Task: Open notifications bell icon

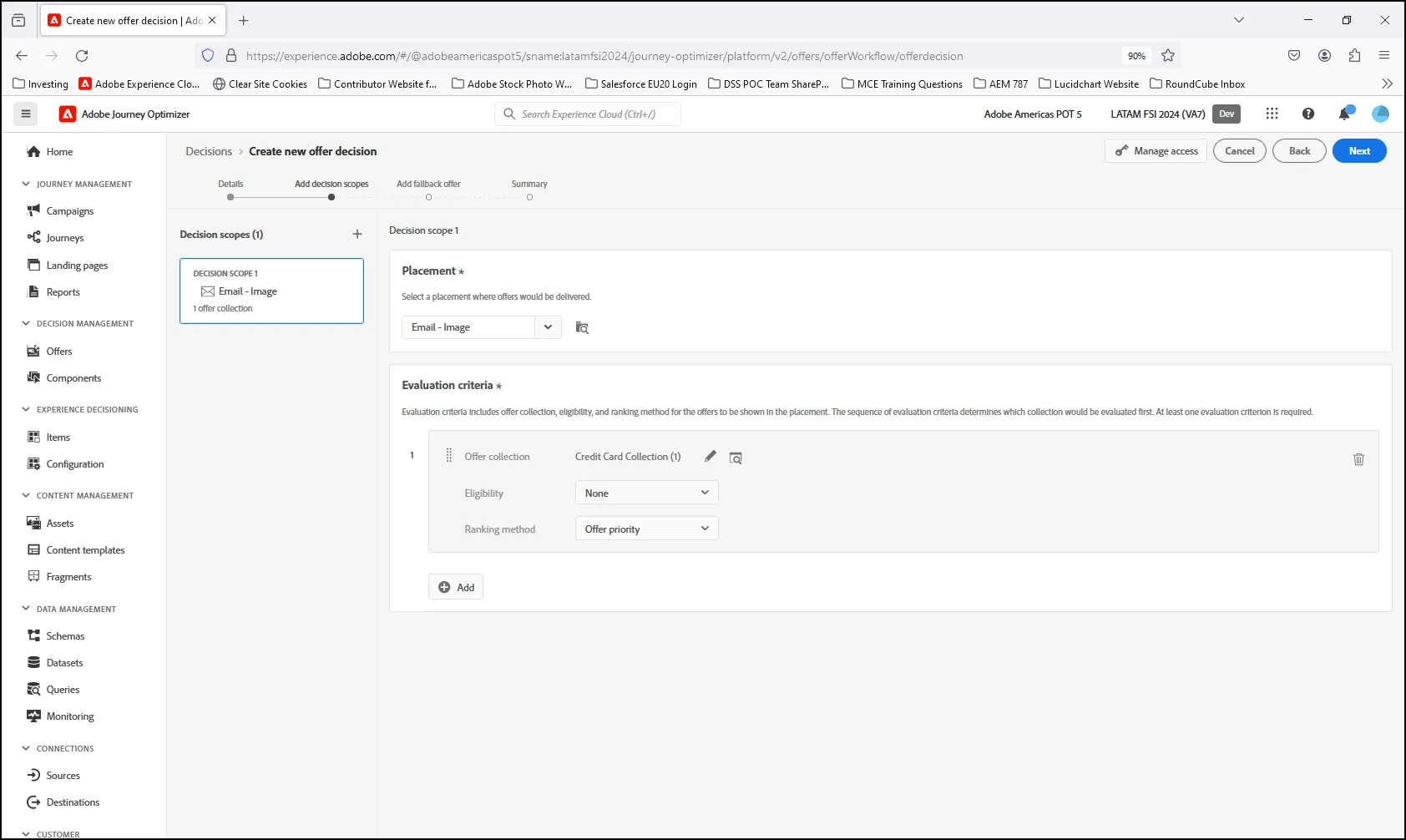Action: pyautogui.click(x=1345, y=114)
